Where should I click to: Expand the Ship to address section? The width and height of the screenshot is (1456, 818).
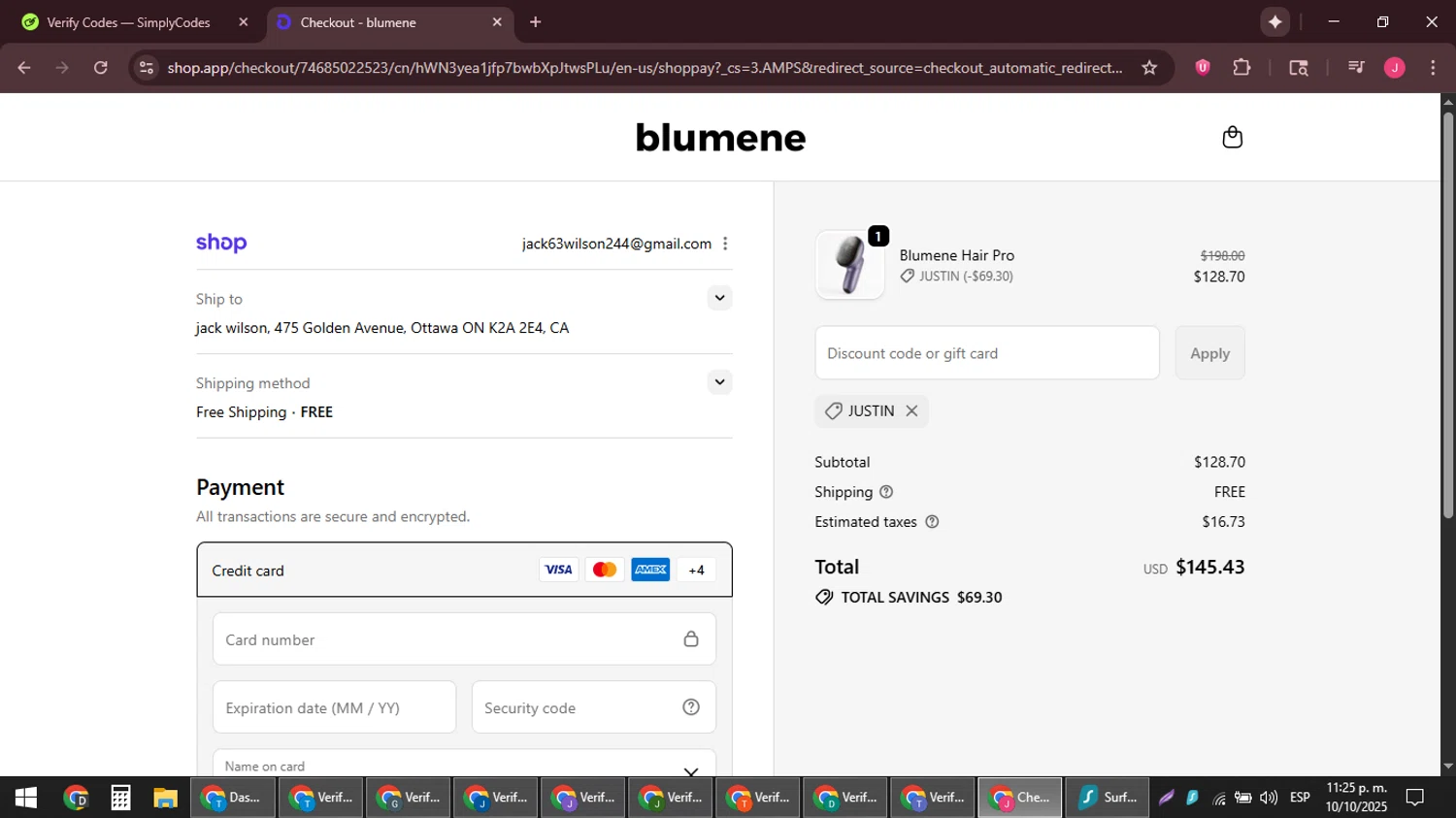click(x=719, y=298)
